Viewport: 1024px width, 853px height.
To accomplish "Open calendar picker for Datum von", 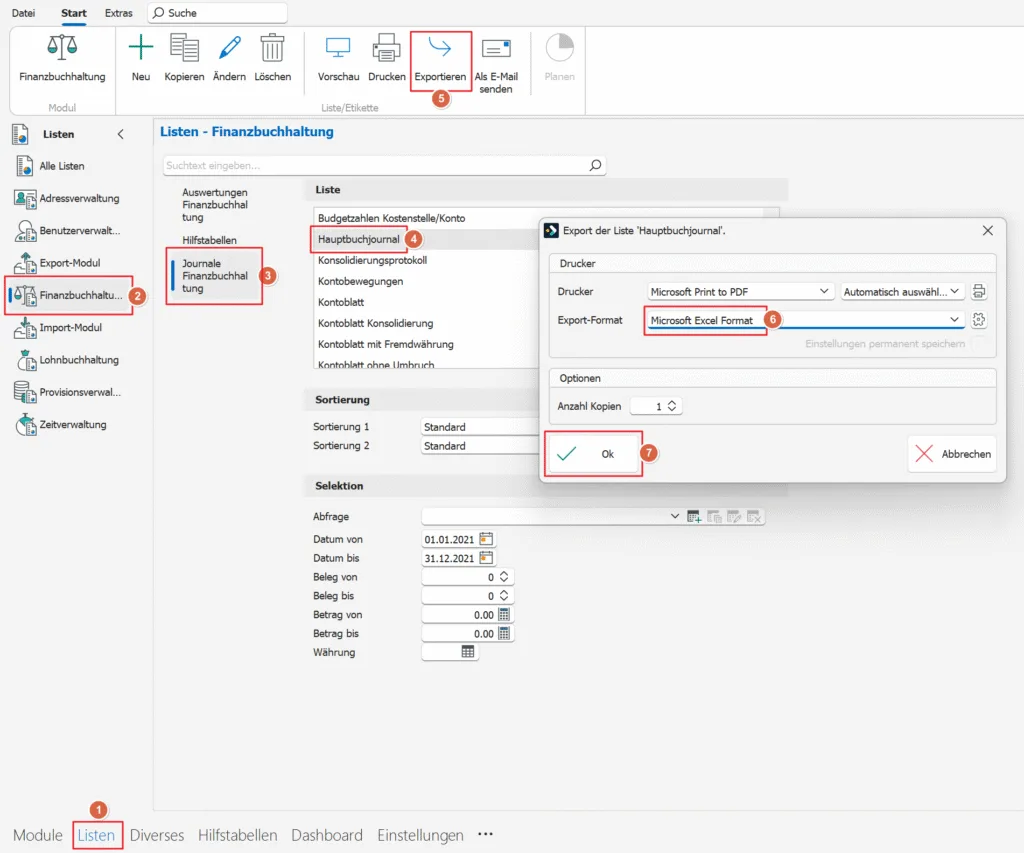I will 487,539.
